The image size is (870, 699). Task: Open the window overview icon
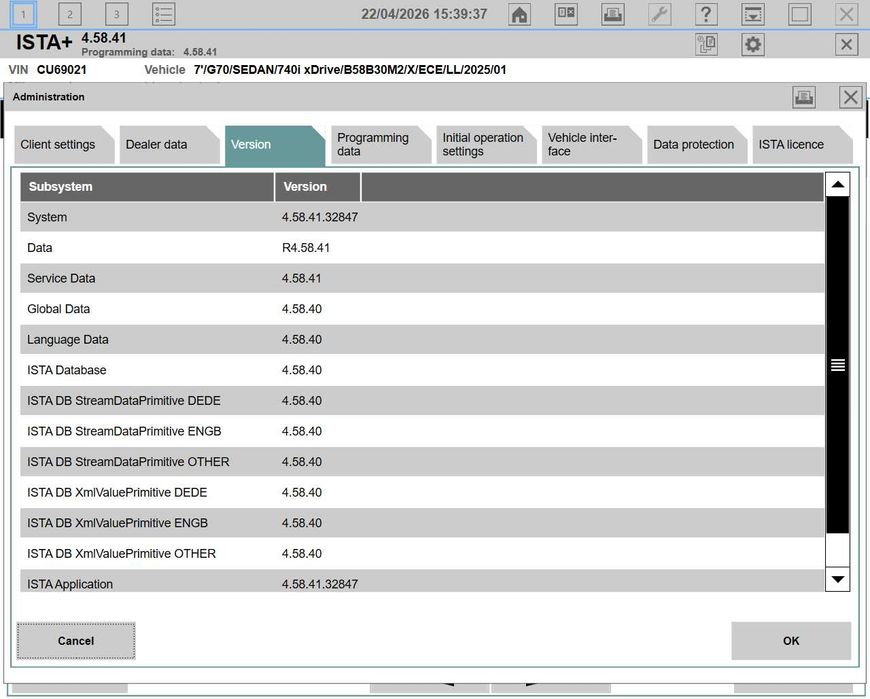(566, 14)
